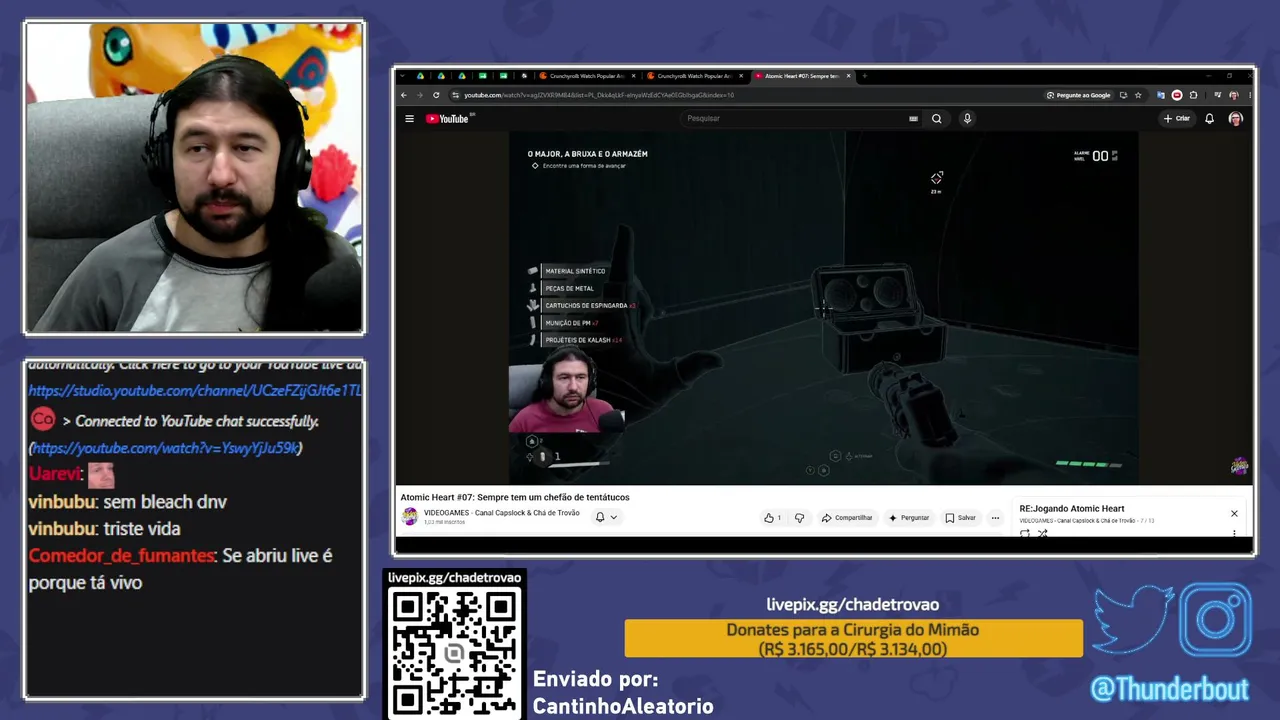Image resolution: width=1280 pixels, height=720 pixels.
Task: Open the YouTube guide hamburger menu
Action: click(x=409, y=118)
